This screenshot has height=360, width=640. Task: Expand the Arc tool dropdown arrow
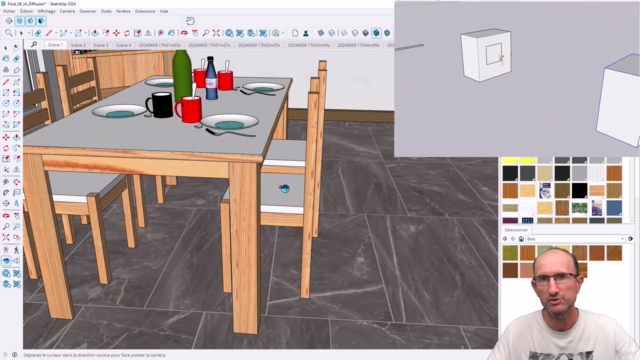71,33
